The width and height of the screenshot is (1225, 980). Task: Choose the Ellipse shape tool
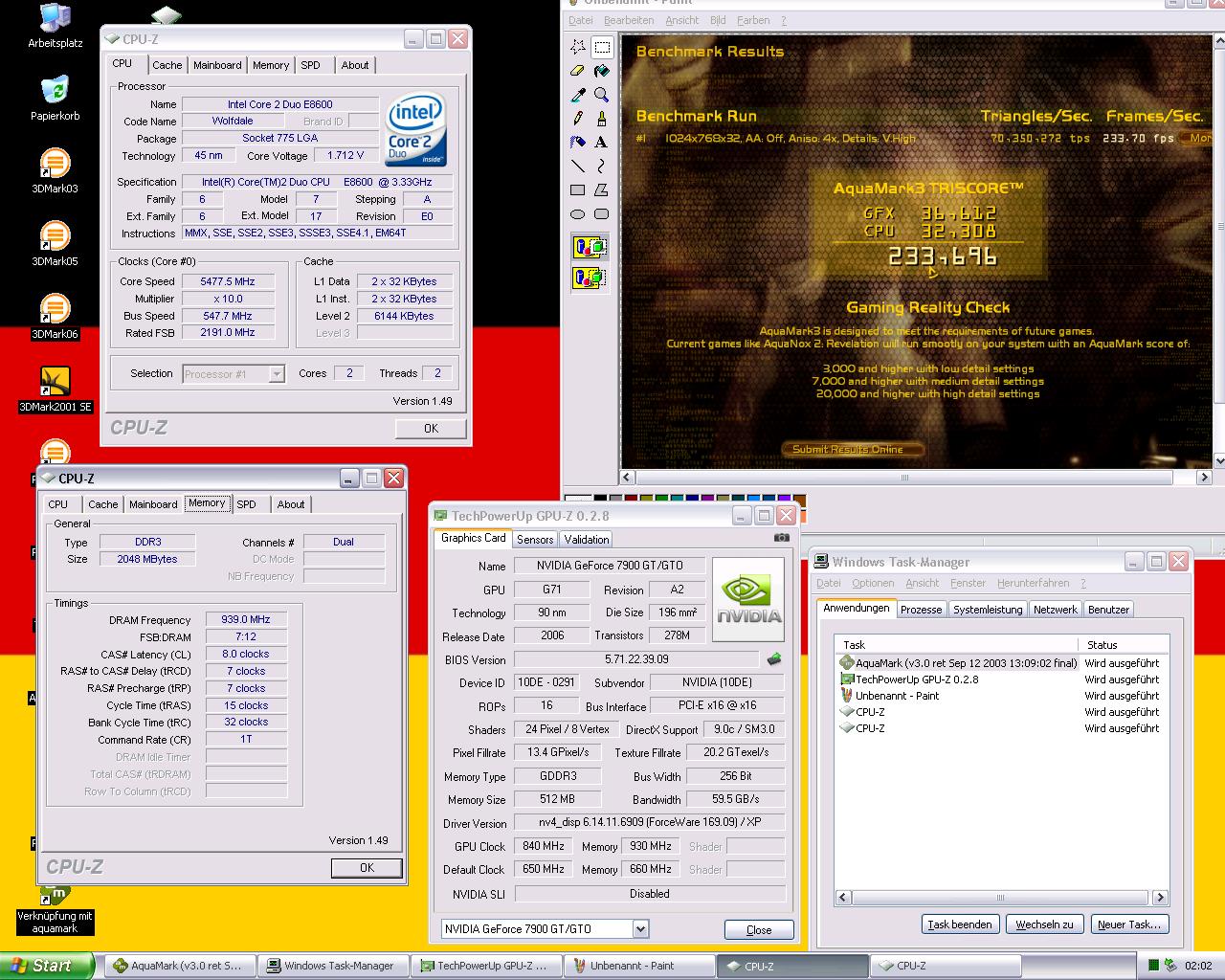pyautogui.click(x=578, y=213)
